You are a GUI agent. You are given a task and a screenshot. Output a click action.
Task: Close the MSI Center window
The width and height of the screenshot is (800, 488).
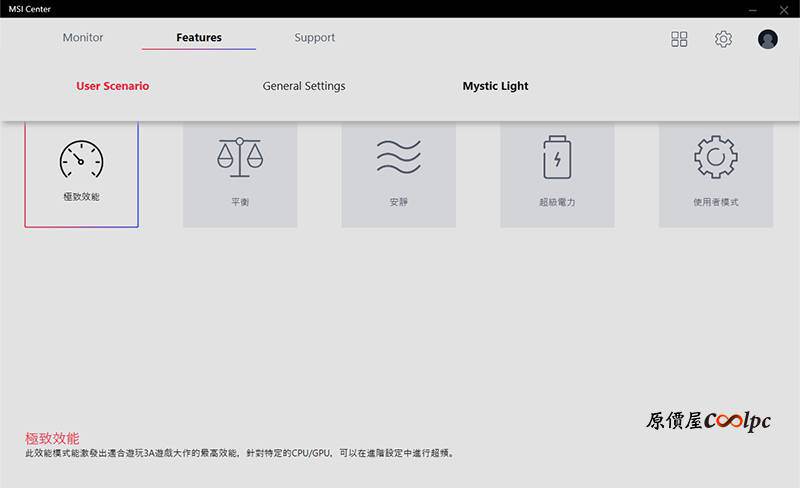(784, 10)
